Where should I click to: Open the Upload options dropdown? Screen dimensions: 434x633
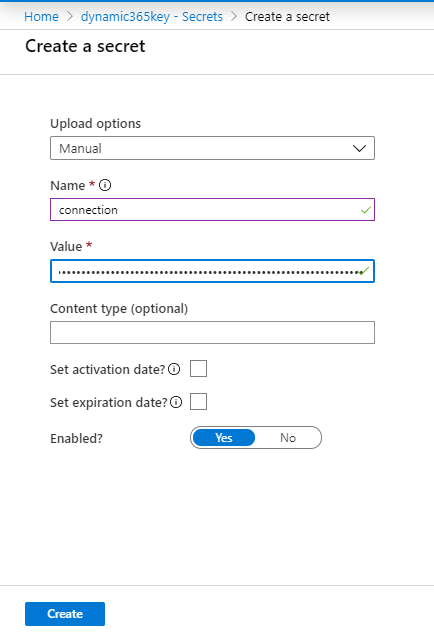pos(212,148)
